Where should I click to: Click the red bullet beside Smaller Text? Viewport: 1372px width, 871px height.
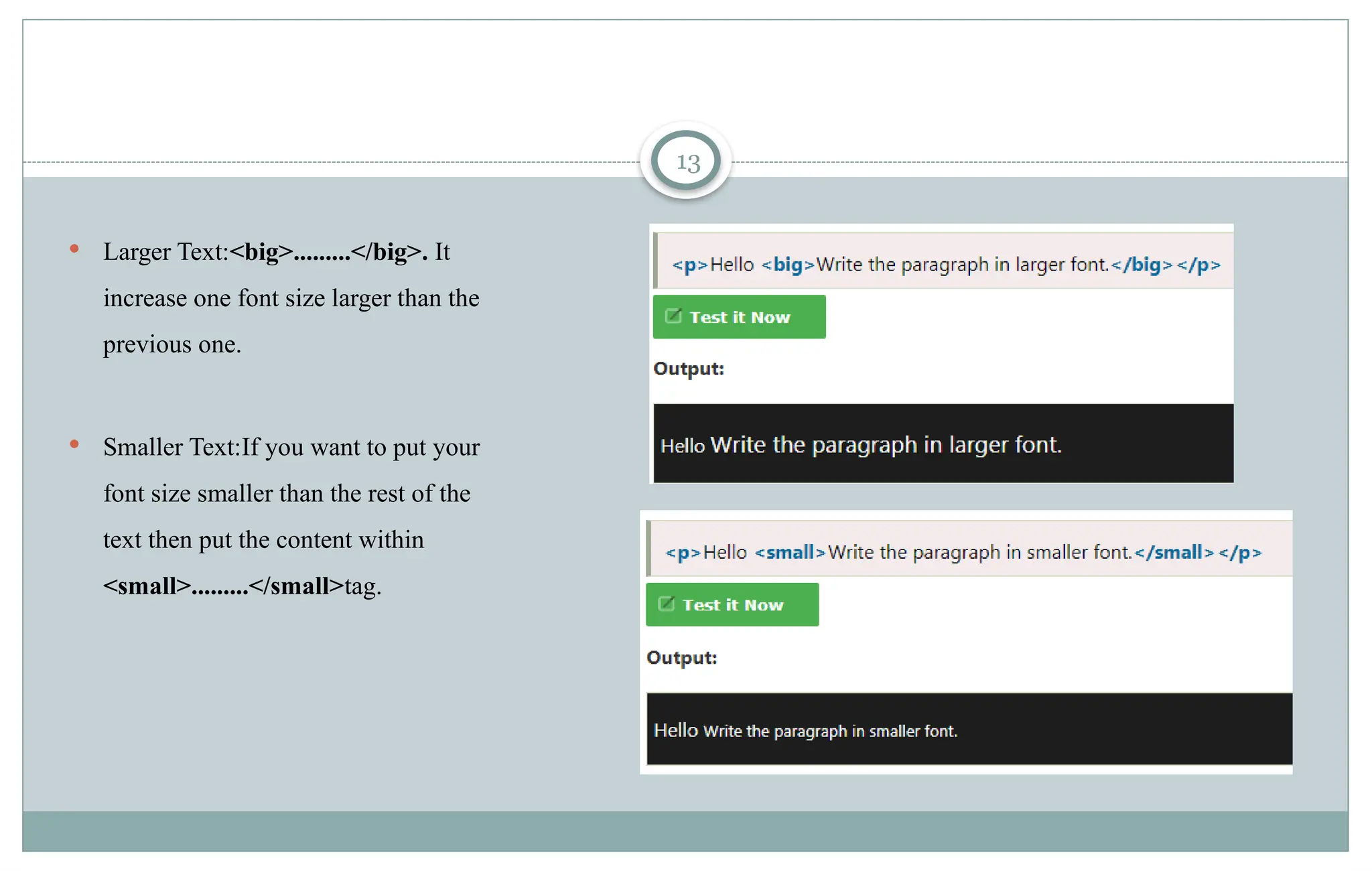[x=74, y=444]
